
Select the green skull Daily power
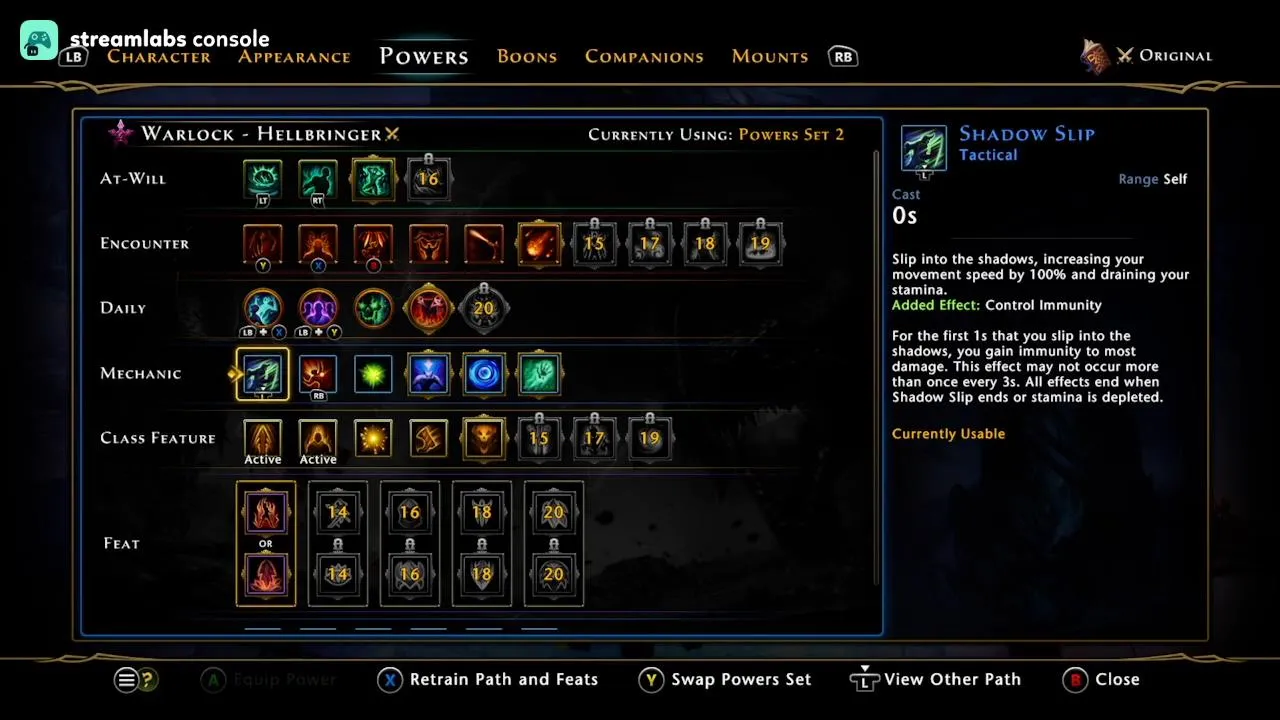[373, 309]
